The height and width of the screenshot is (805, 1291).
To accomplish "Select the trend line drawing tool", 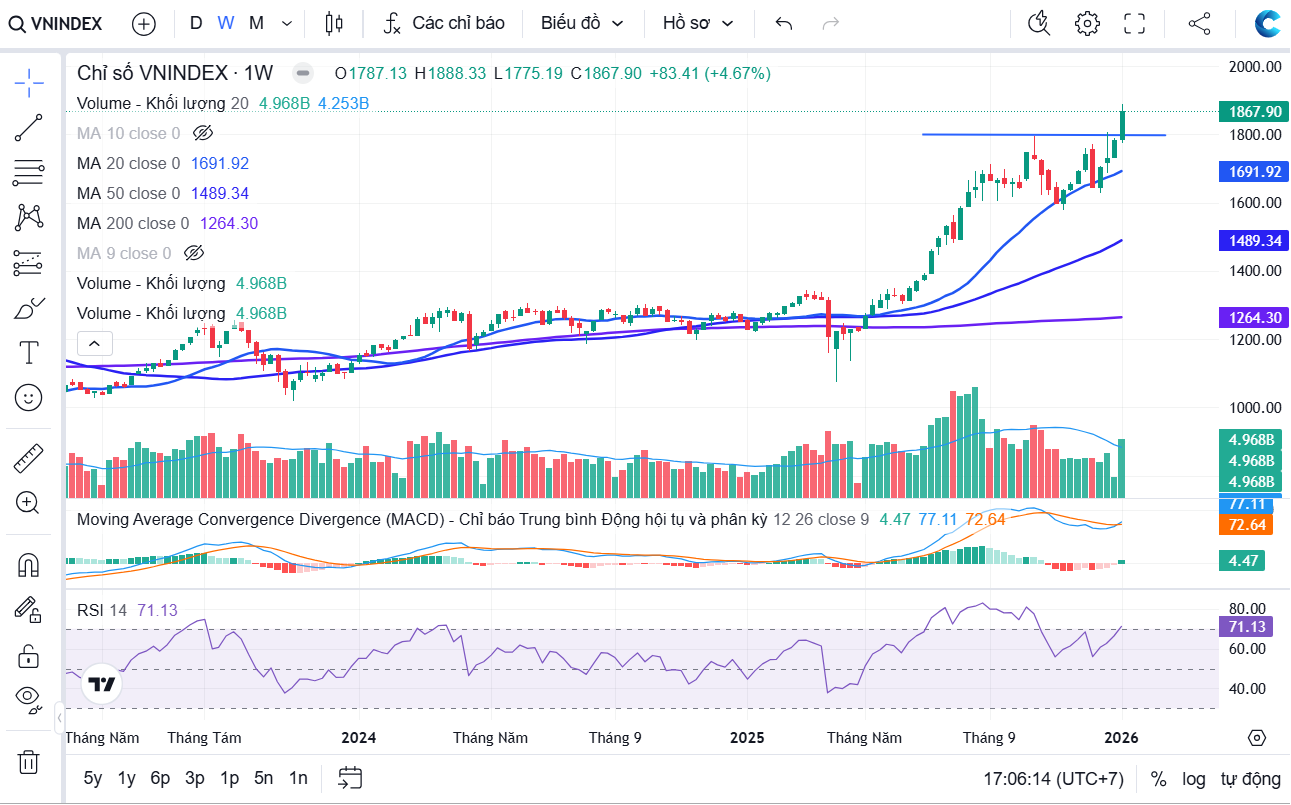I will click(x=29, y=128).
